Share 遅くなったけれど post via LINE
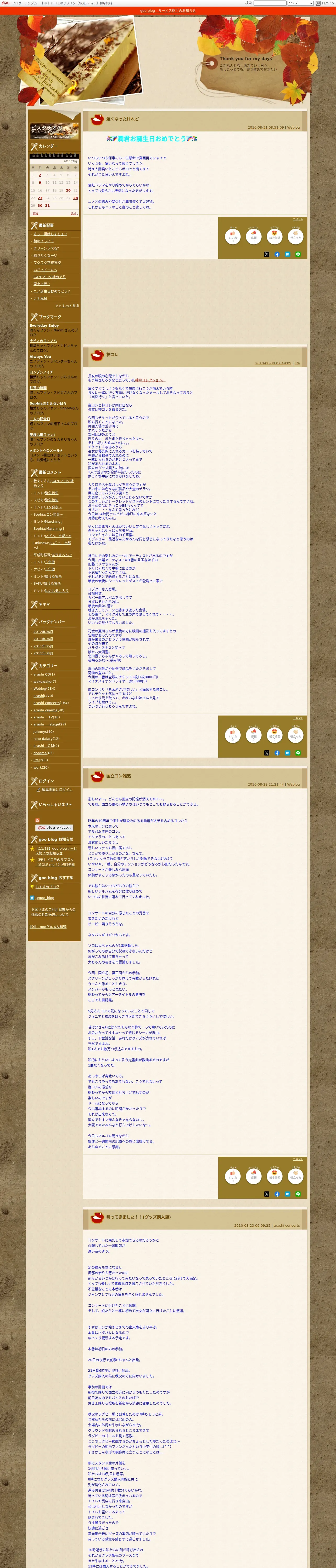 coord(298,255)
